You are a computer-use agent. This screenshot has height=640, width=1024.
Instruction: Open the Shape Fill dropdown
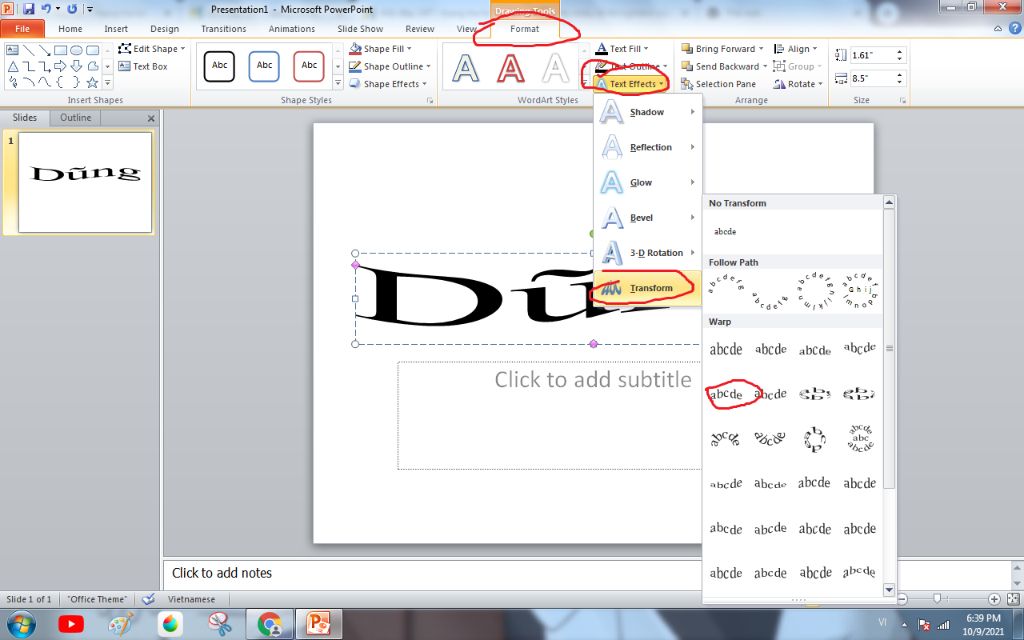[380, 49]
